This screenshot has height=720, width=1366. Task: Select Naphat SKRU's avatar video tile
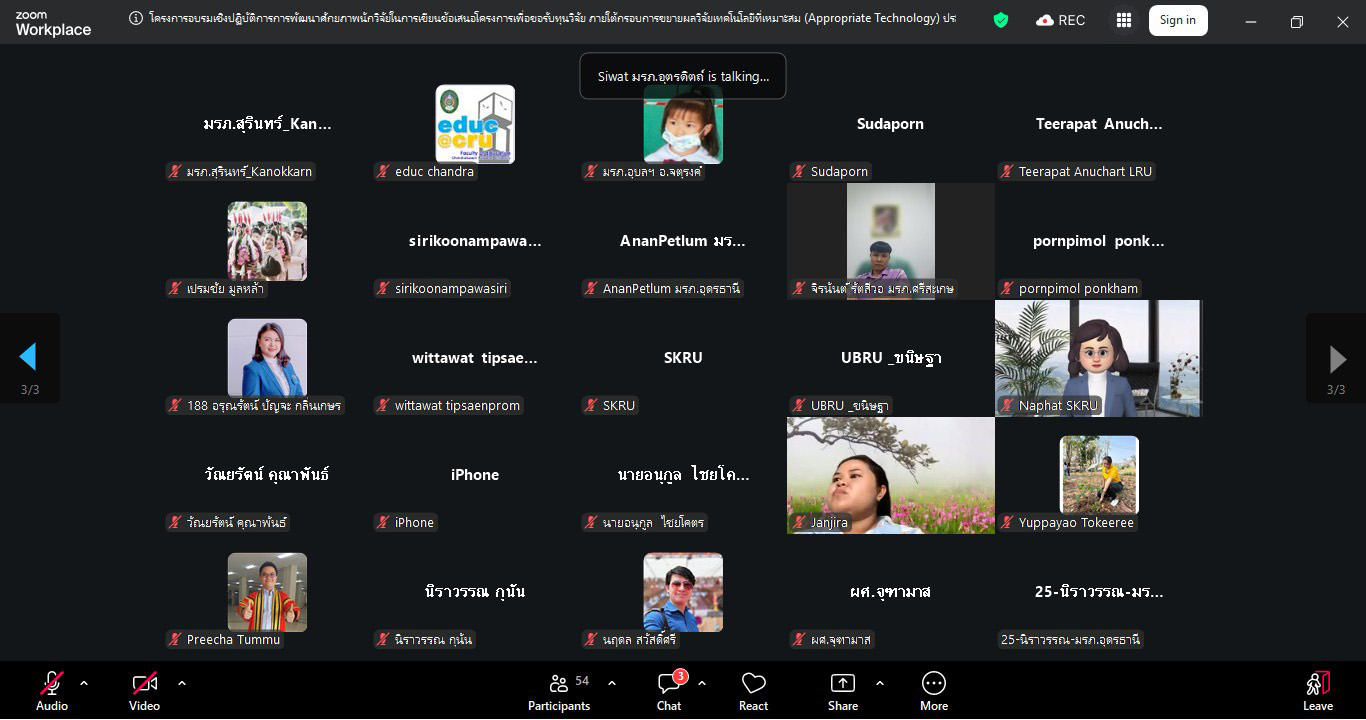click(x=1098, y=357)
